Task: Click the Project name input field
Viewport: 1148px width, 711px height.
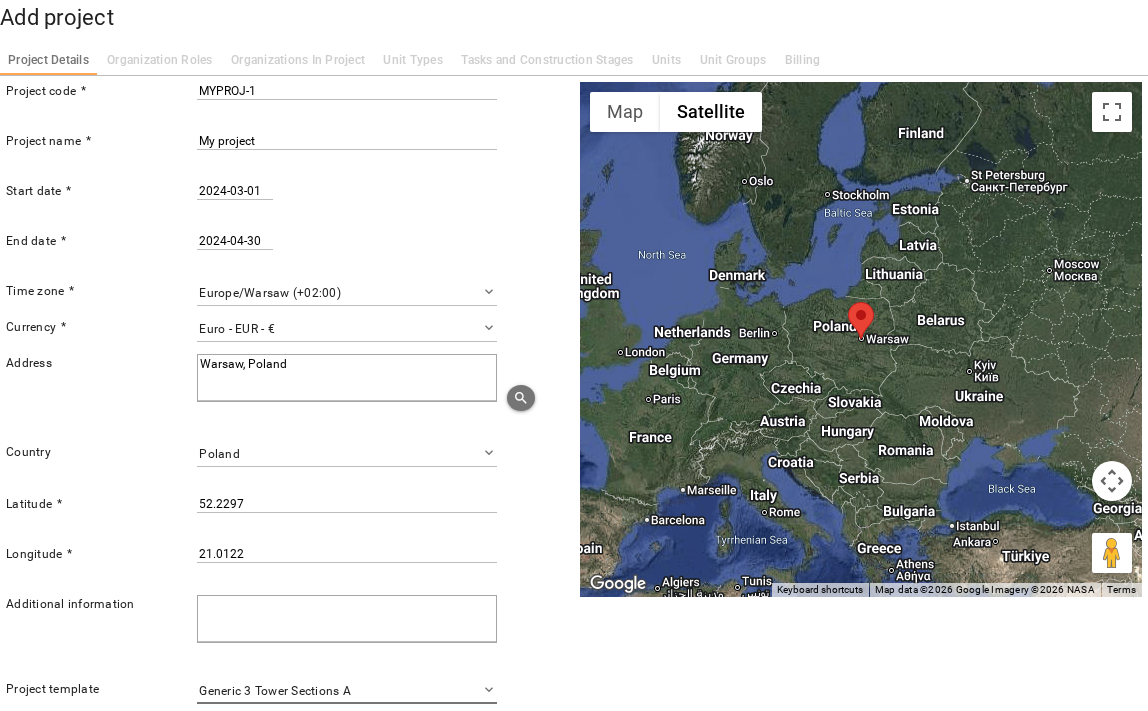Action: coord(346,141)
